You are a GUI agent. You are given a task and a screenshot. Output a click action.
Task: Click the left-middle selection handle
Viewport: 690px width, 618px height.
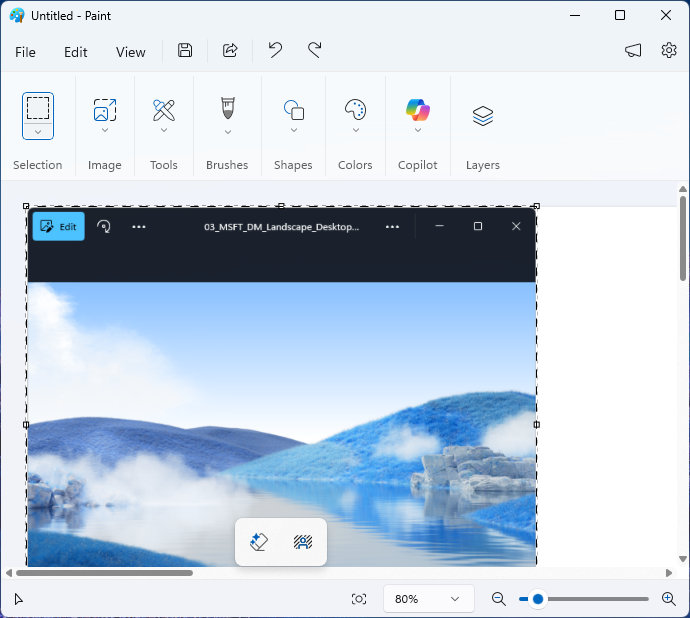point(26,424)
